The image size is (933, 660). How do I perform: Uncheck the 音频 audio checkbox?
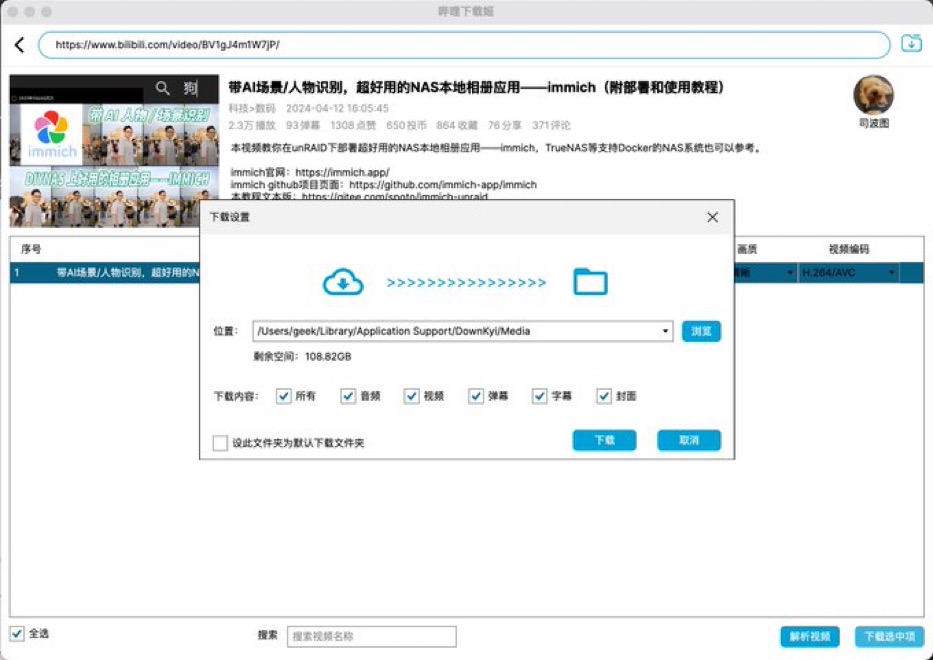point(348,396)
